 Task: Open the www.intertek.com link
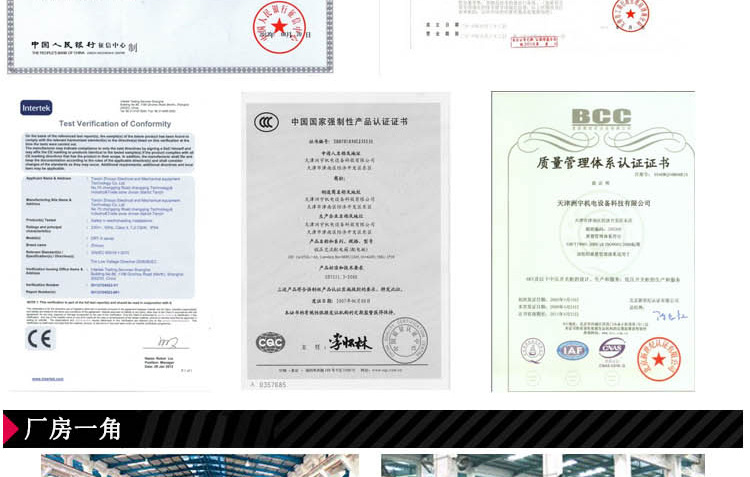coord(47,379)
